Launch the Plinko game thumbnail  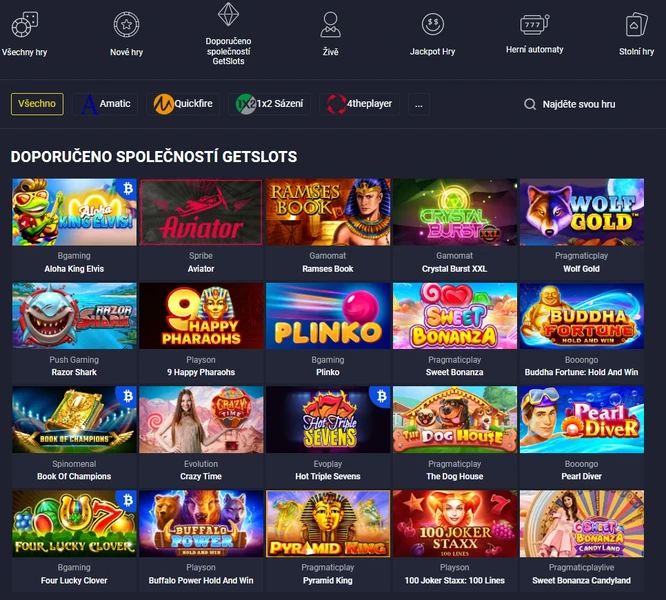pyautogui.click(x=328, y=316)
